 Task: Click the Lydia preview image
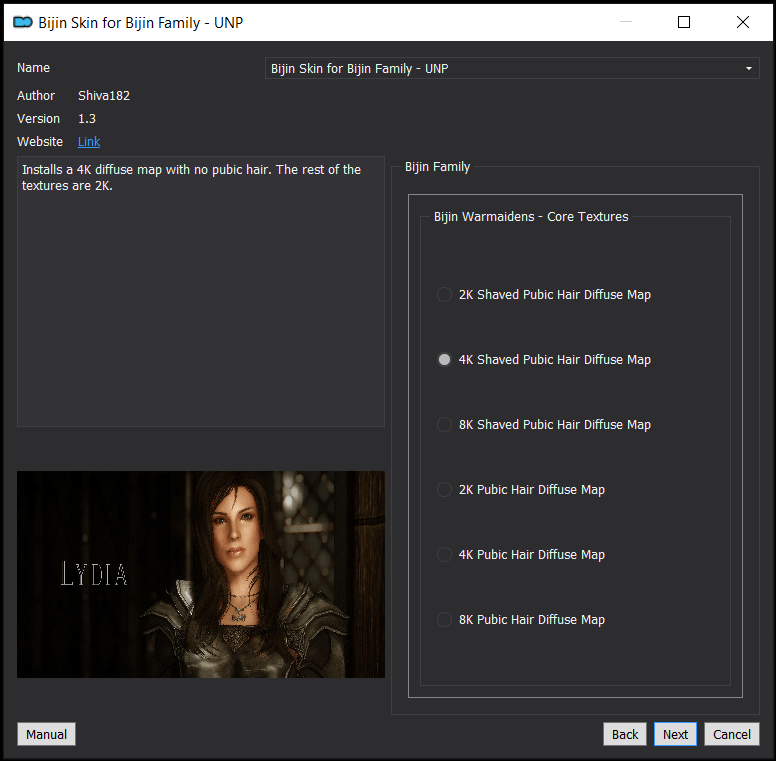click(201, 574)
